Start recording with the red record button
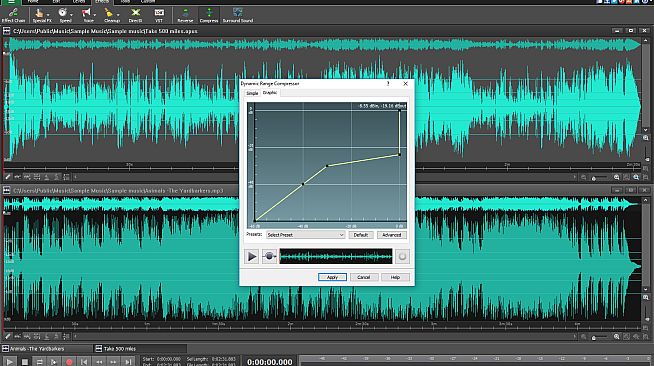Image resolution: width=654 pixels, height=366 pixels. pos(69,362)
